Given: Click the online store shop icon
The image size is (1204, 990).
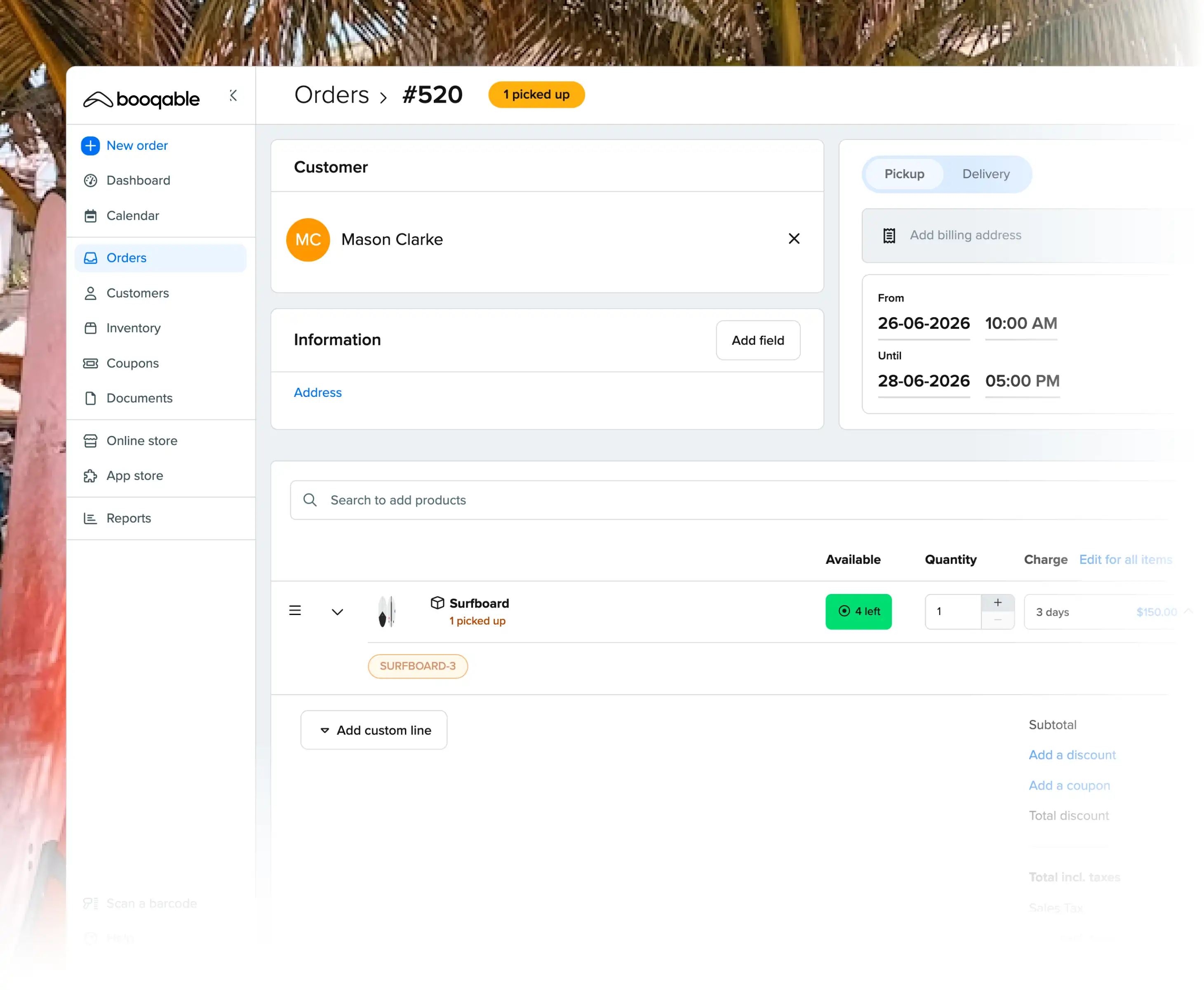Looking at the screenshot, I should (x=90, y=441).
